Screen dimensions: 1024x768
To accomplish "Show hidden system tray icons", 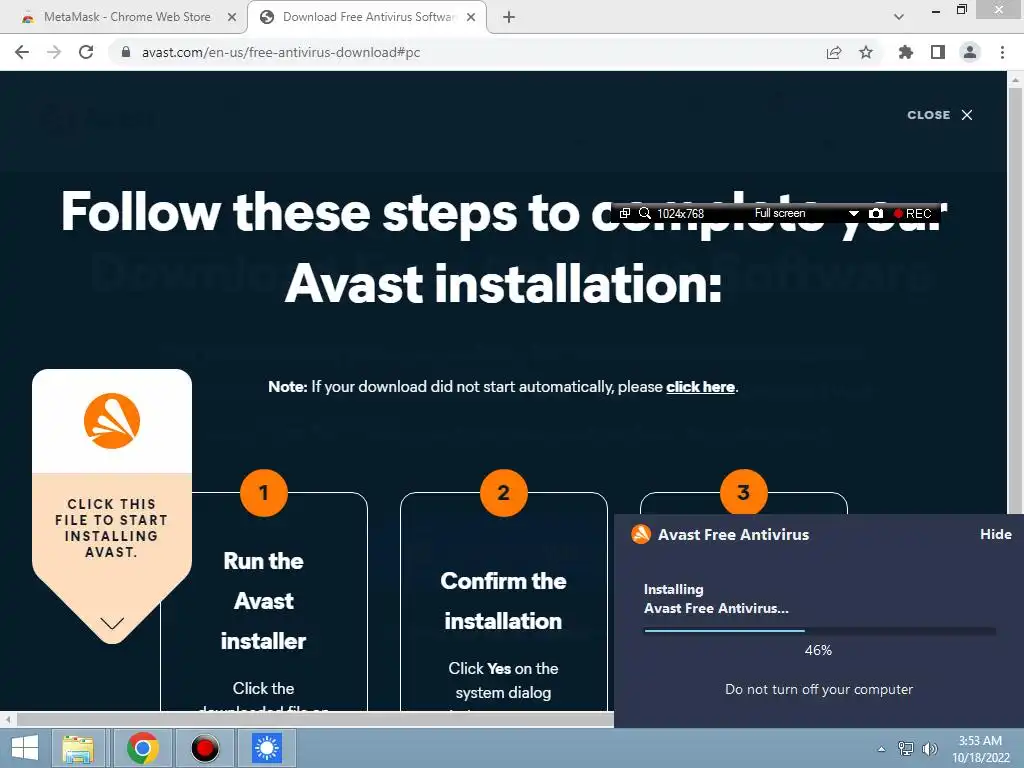I will point(881,749).
